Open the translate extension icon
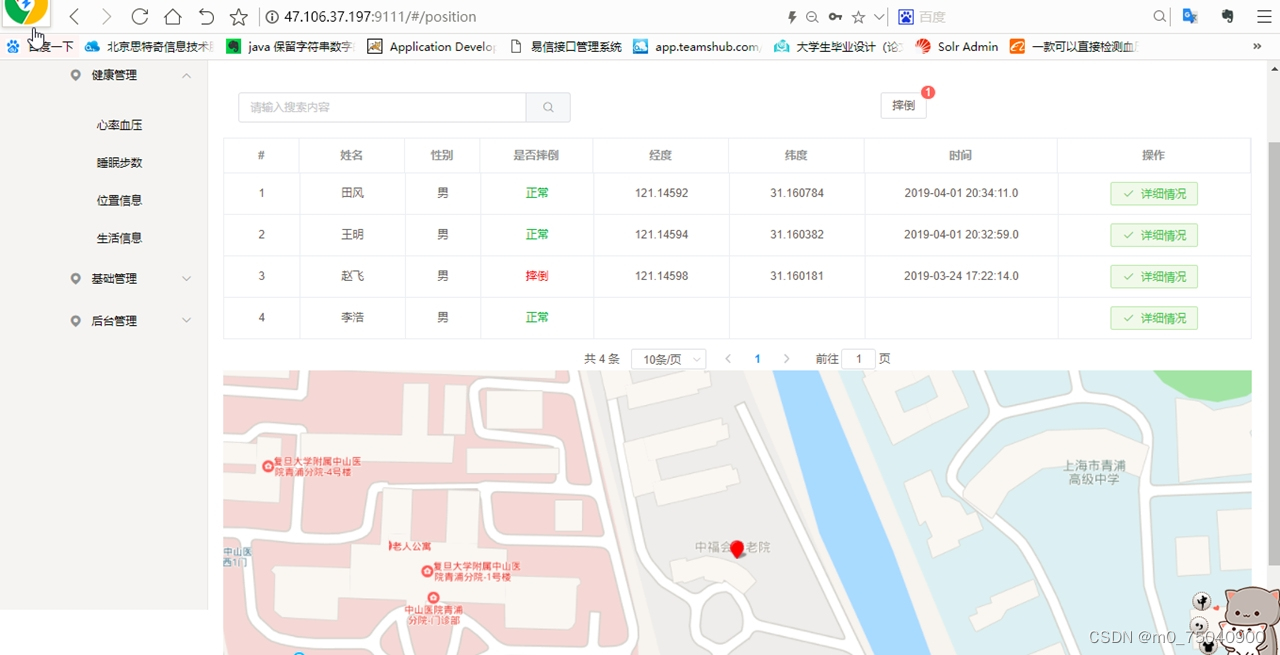This screenshot has height=655, width=1280. pos(1190,16)
